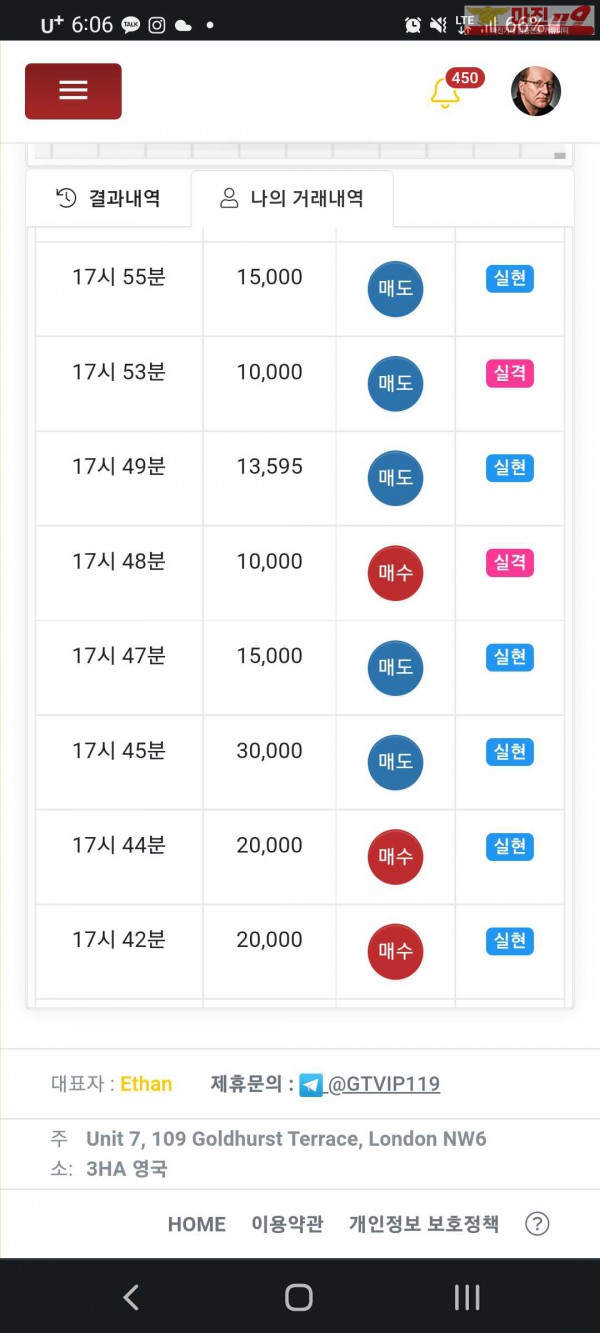Open the 이용약관 terms link
The image size is (600, 1333).
[287, 1224]
